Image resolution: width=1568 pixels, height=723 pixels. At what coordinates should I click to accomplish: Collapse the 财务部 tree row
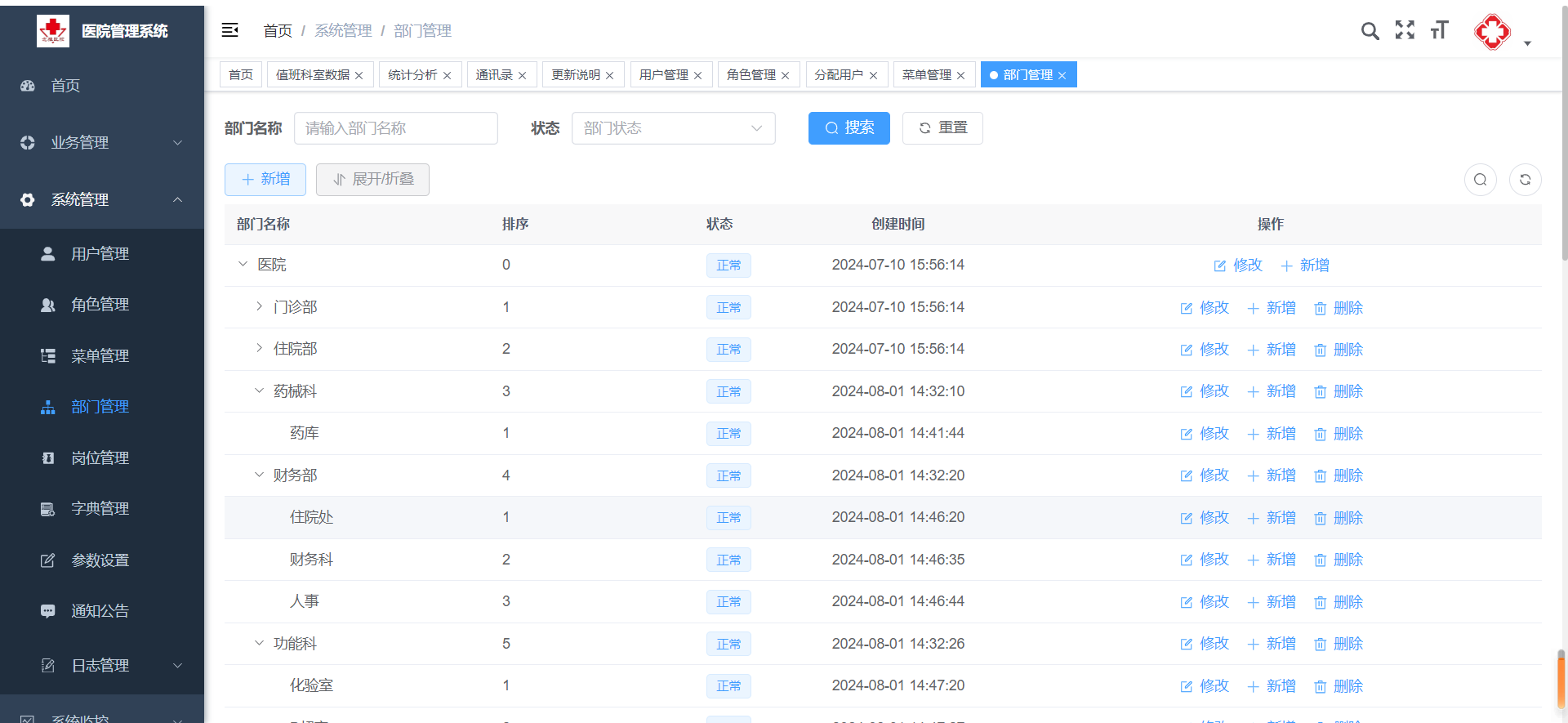(x=259, y=475)
